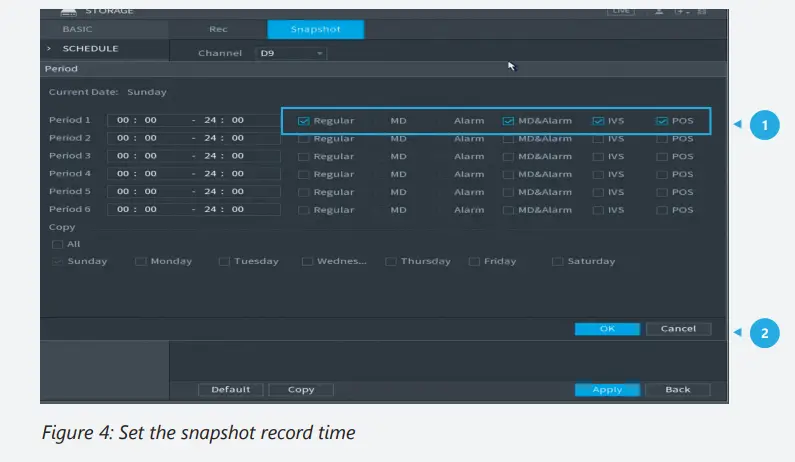Check the Friday copy checkbox
This screenshot has width=795, height=462.
tap(474, 262)
